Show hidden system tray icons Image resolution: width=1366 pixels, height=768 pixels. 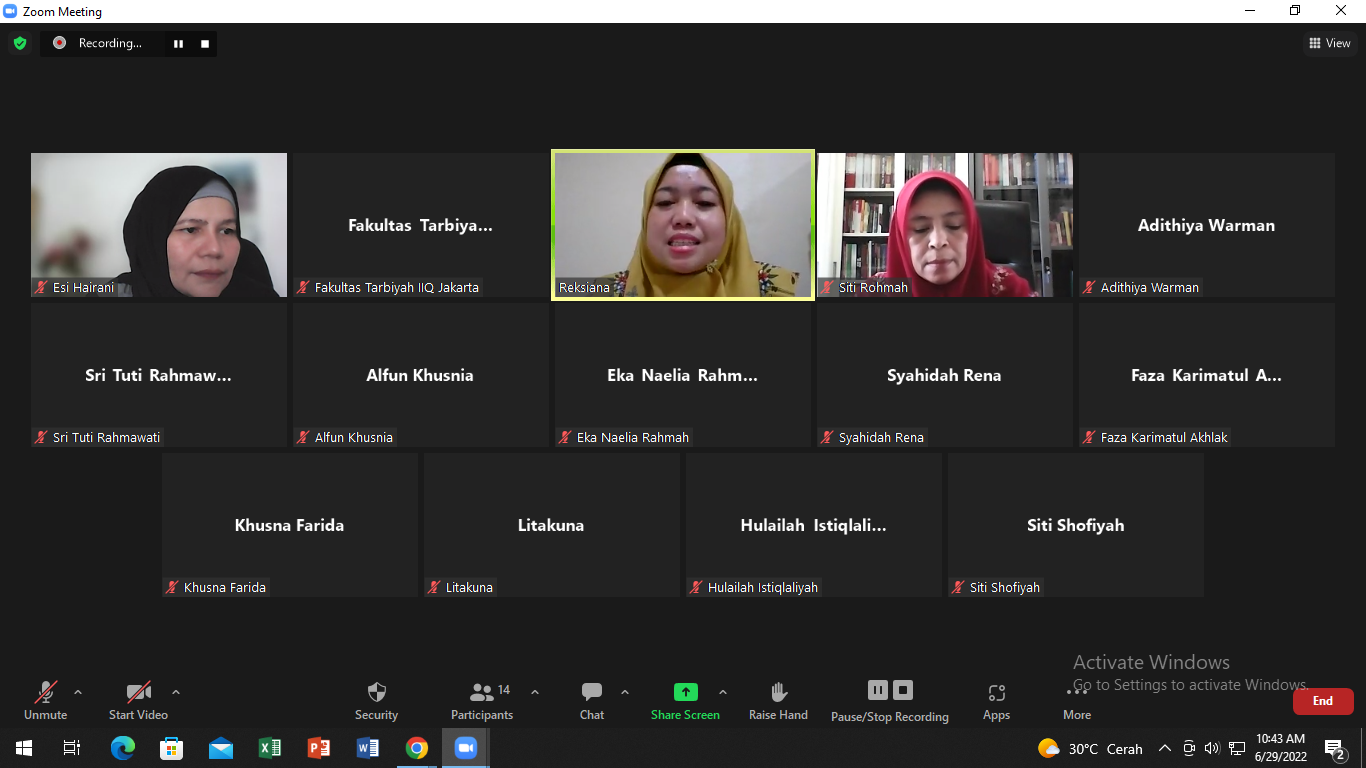click(1165, 748)
